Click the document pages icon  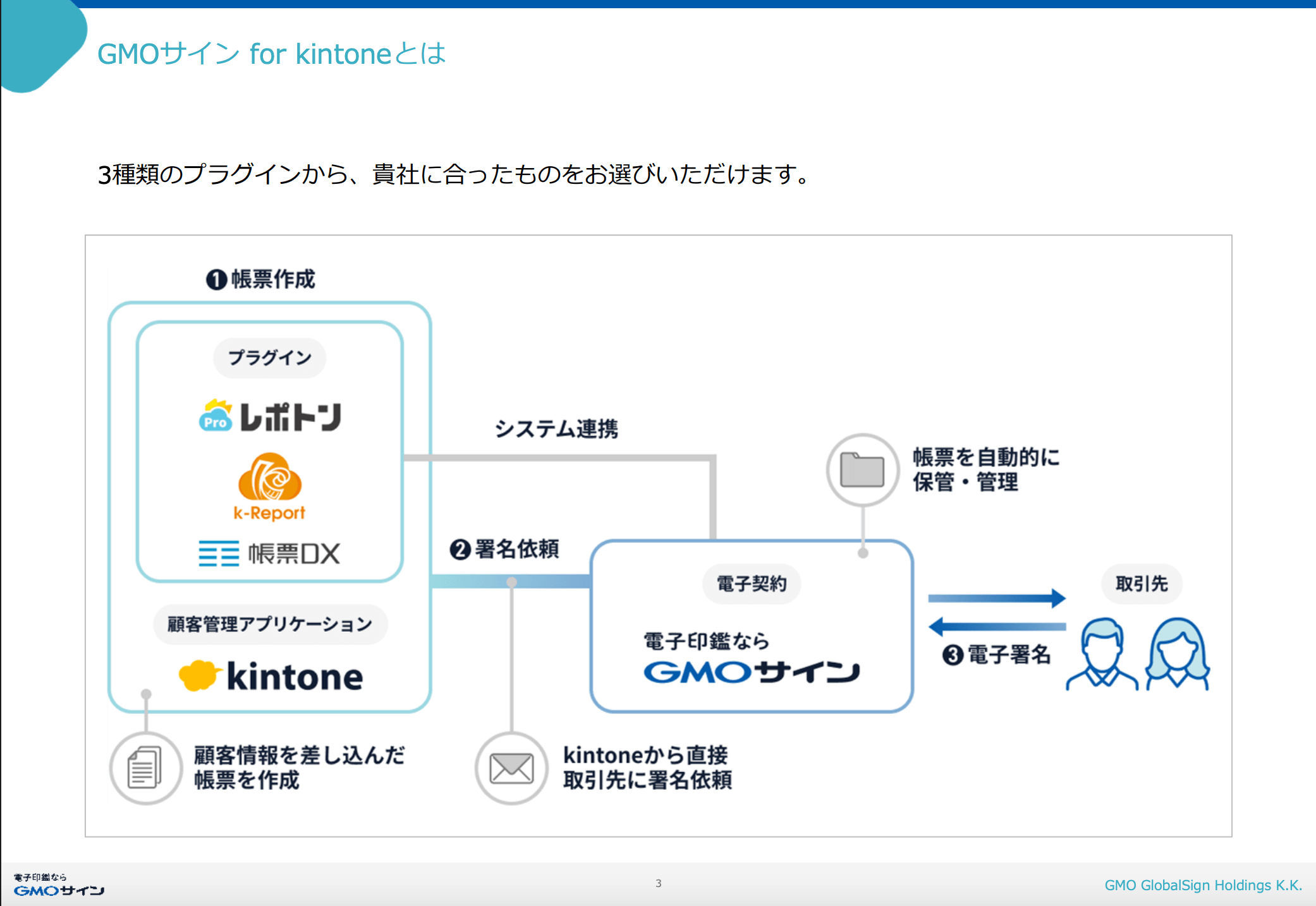[145, 768]
